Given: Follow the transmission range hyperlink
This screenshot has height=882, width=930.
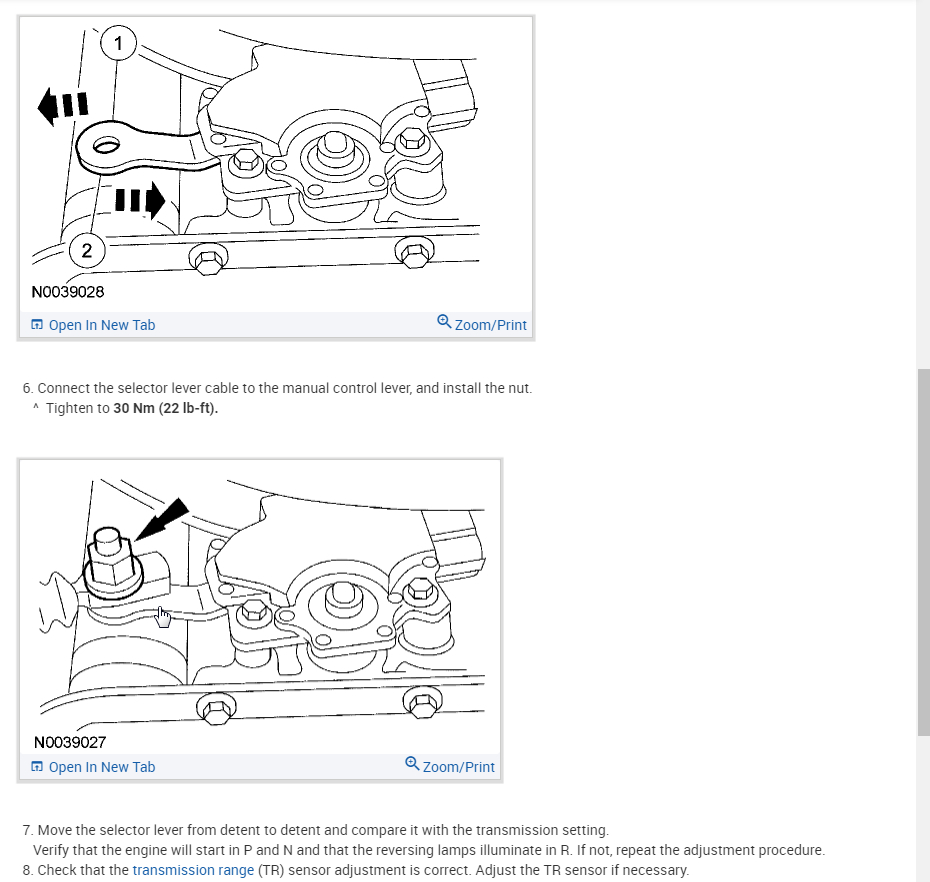Looking at the screenshot, I should 193,870.
